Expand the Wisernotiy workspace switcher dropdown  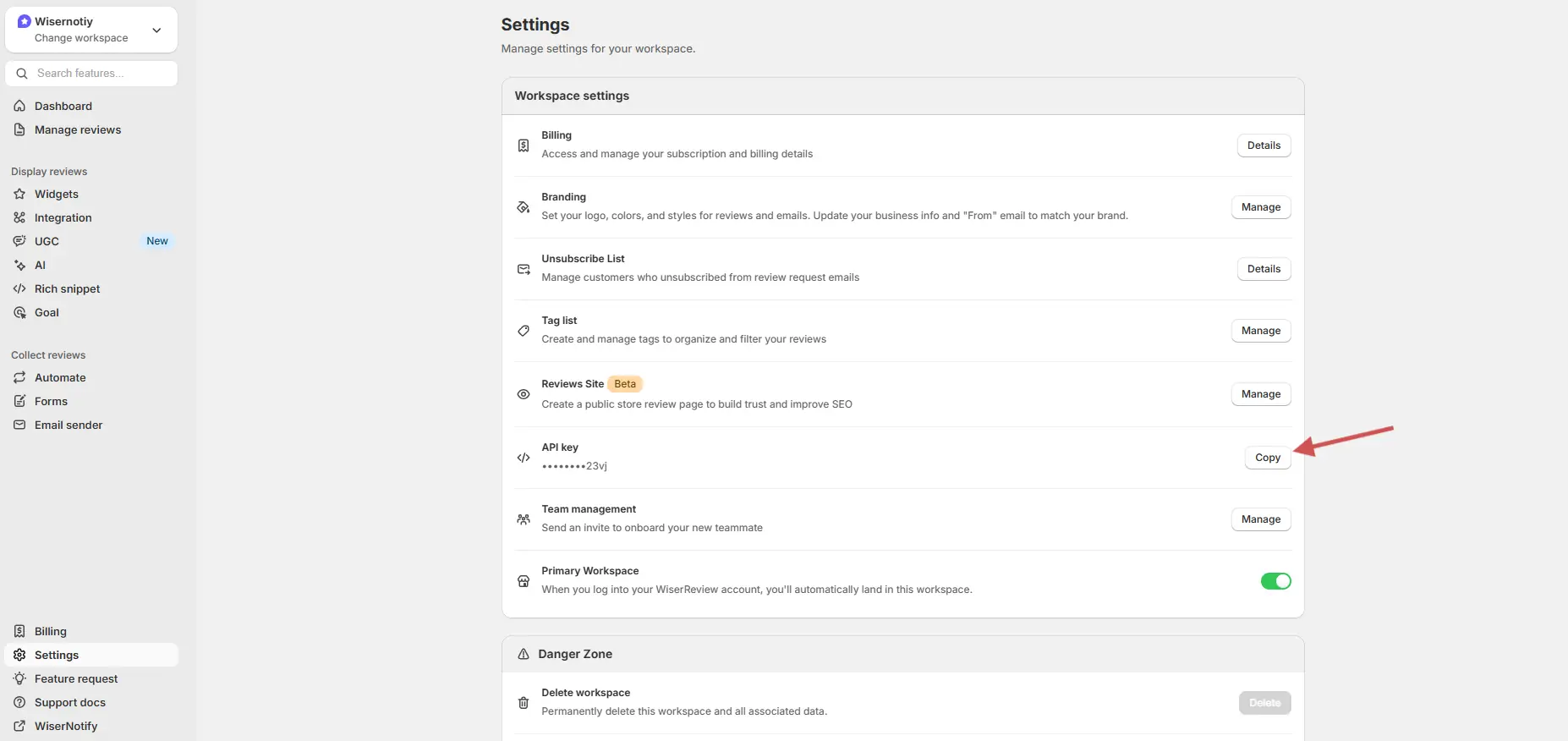click(91, 30)
